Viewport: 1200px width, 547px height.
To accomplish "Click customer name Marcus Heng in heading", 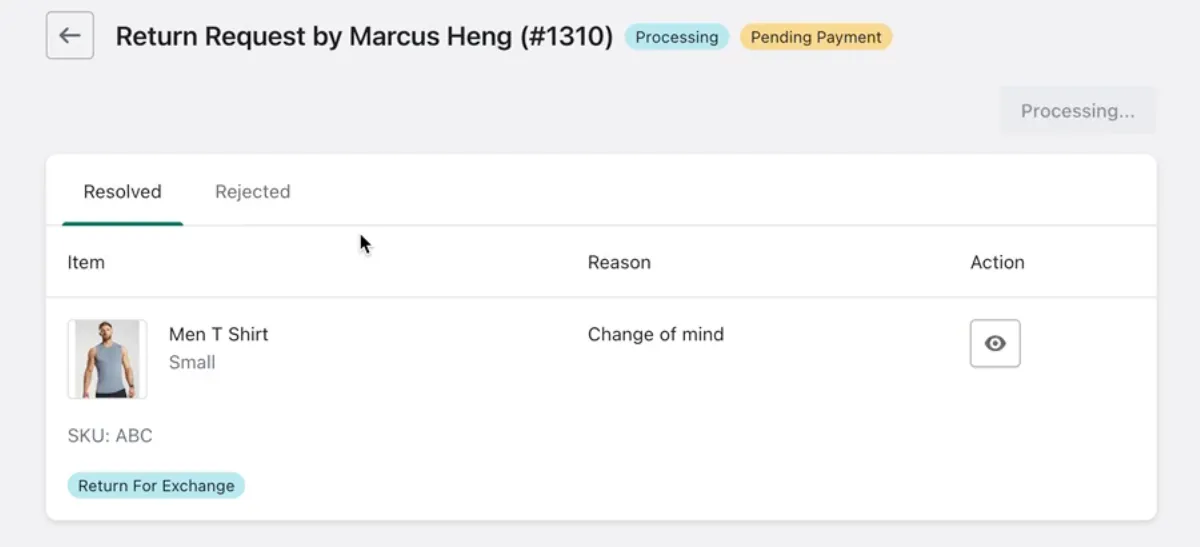I will [430, 37].
